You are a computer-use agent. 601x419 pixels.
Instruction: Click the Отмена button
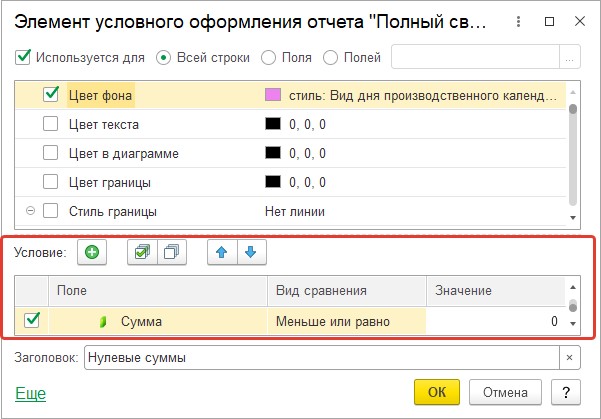tap(505, 392)
